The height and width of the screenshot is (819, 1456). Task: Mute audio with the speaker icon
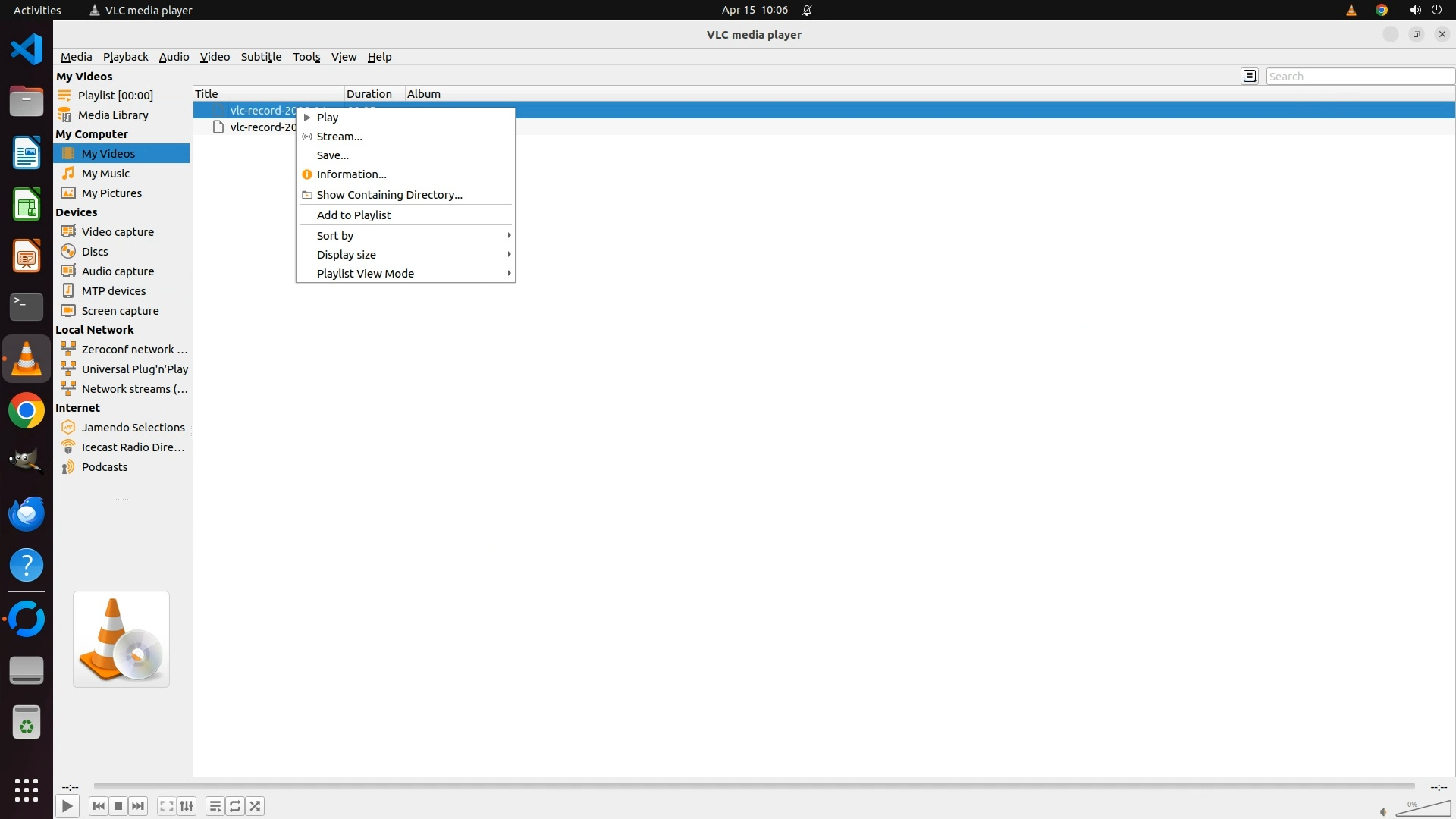pos(1383,811)
